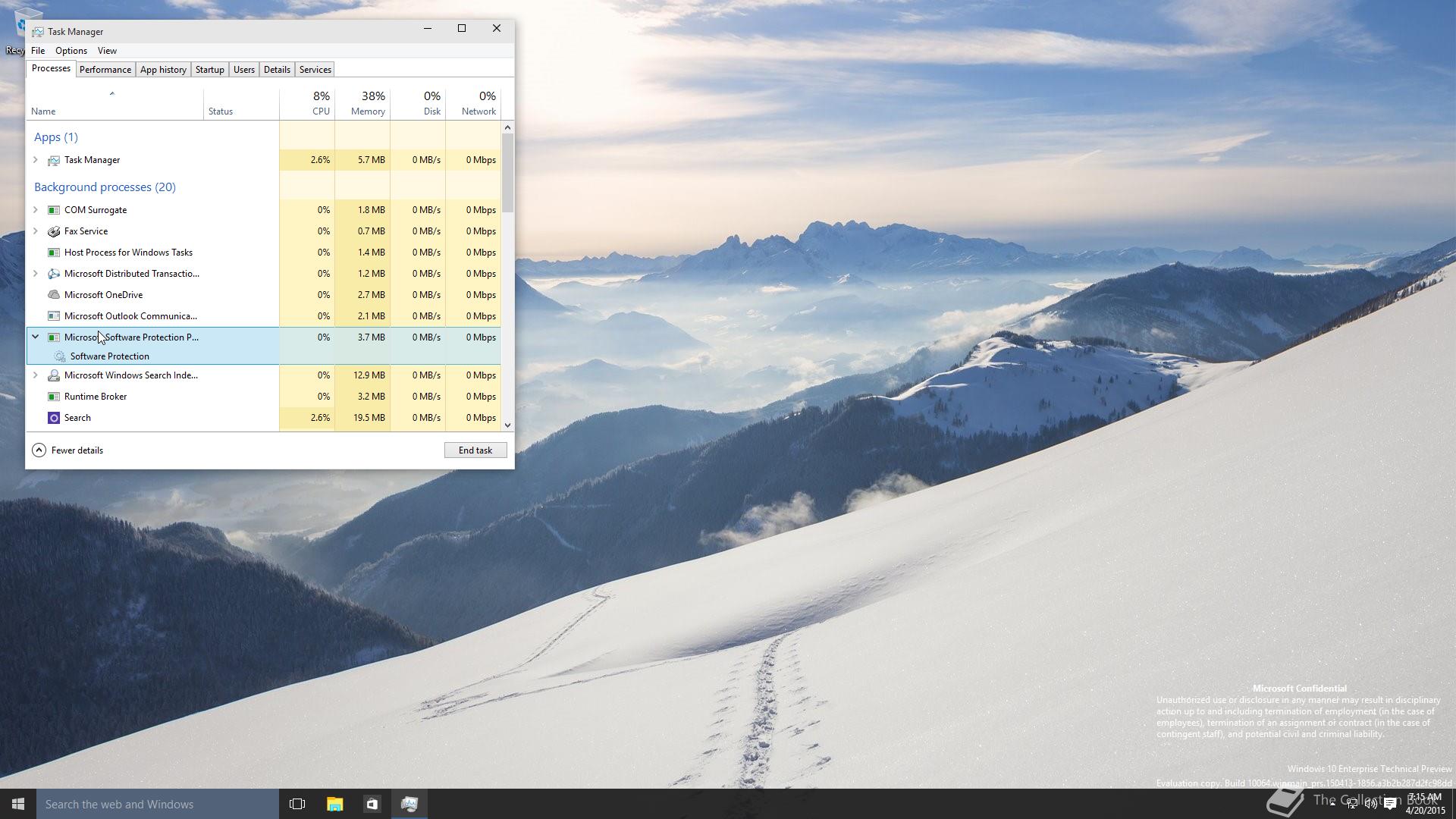Click the Fewer details arrow icon

[x=39, y=450]
